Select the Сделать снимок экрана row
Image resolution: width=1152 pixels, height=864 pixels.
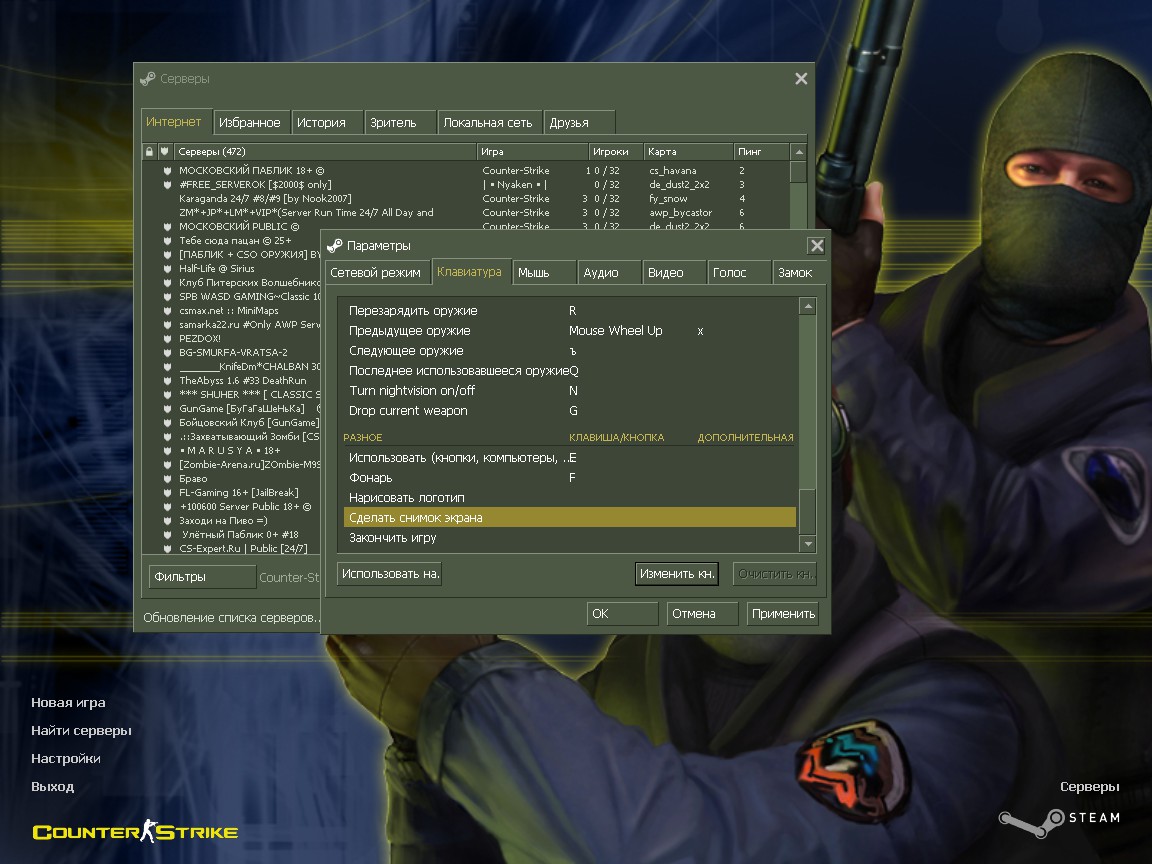[569, 517]
